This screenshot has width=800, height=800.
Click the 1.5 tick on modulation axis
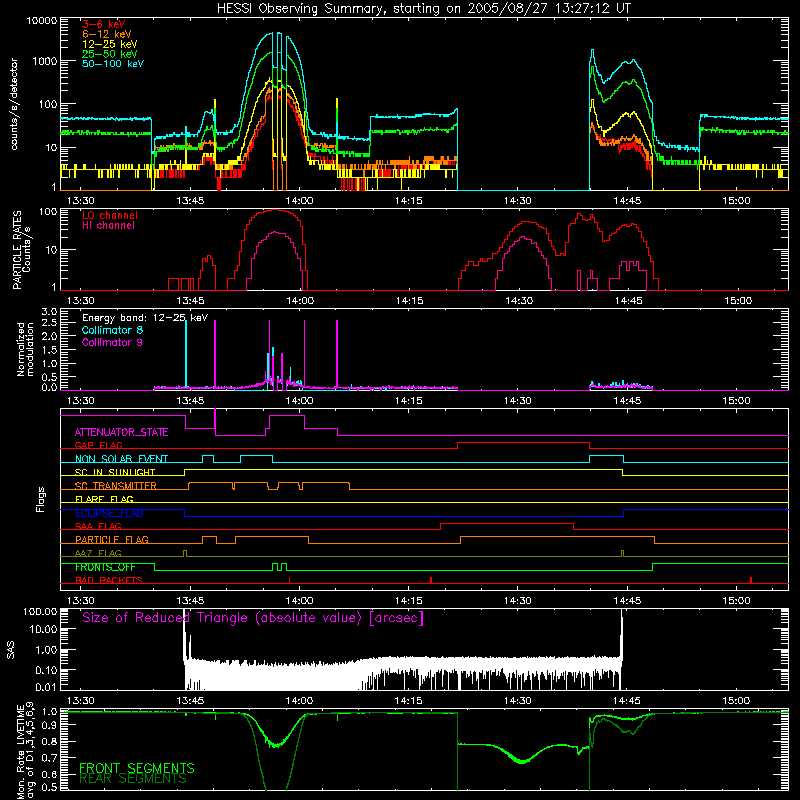pos(49,351)
